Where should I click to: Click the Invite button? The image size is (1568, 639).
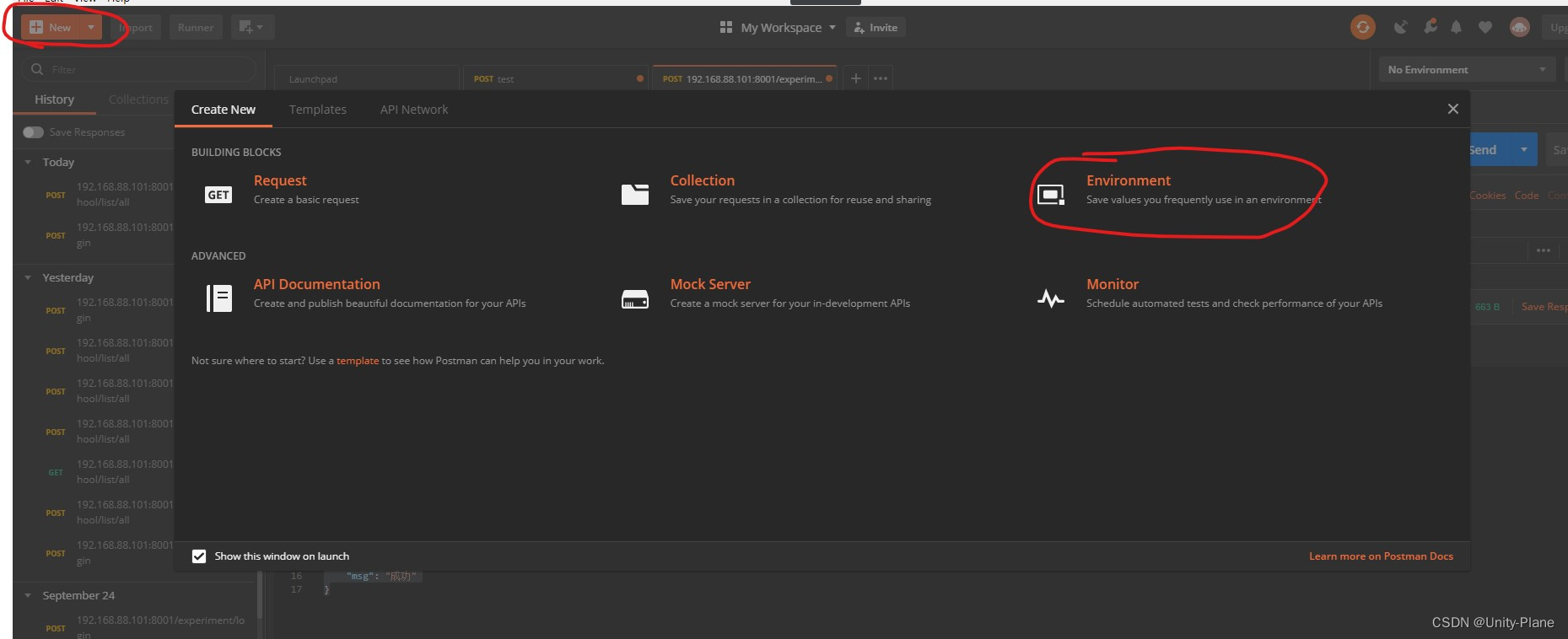pos(876,28)
